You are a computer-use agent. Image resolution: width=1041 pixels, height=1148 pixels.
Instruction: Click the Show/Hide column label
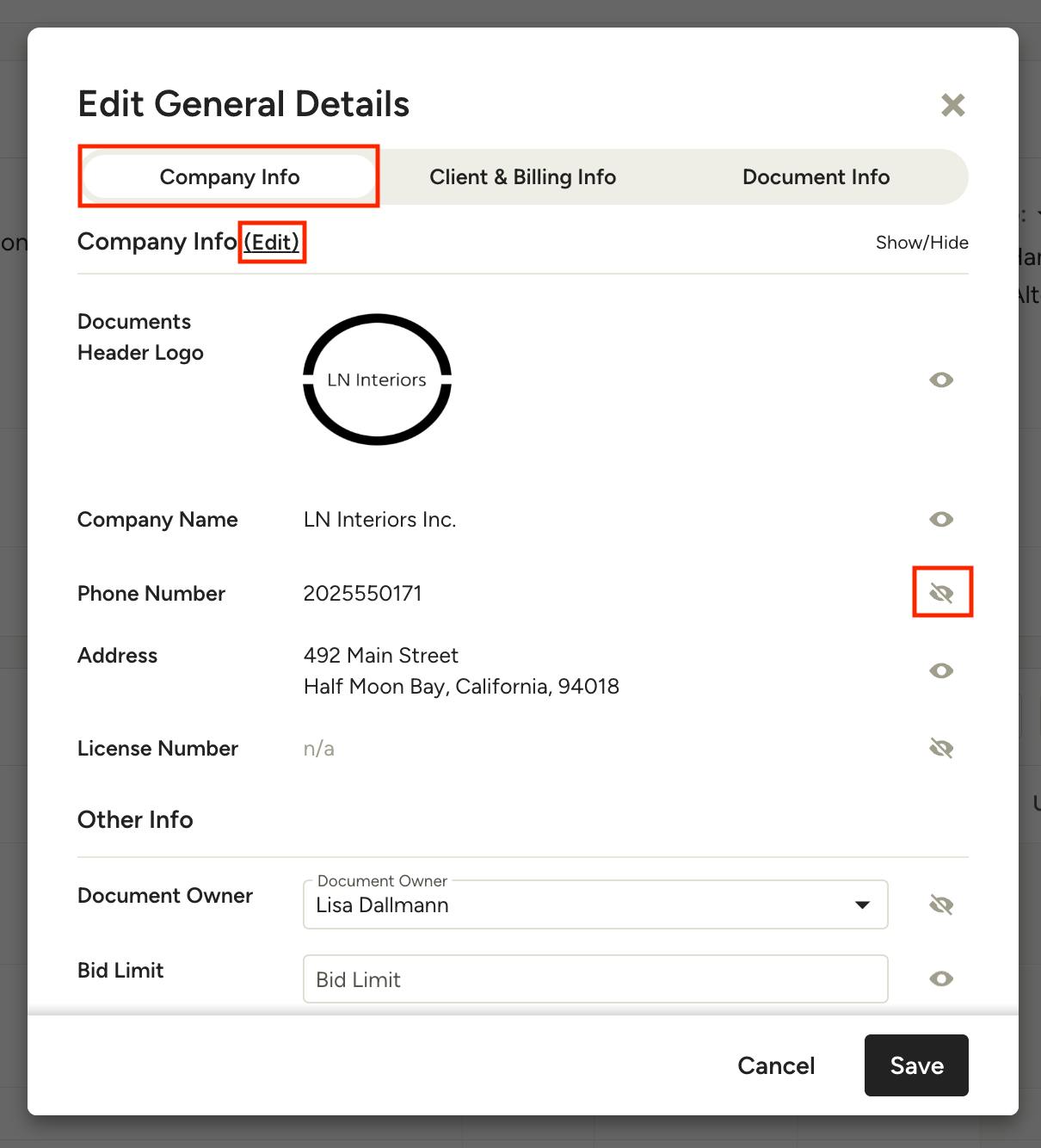[921, 243]
